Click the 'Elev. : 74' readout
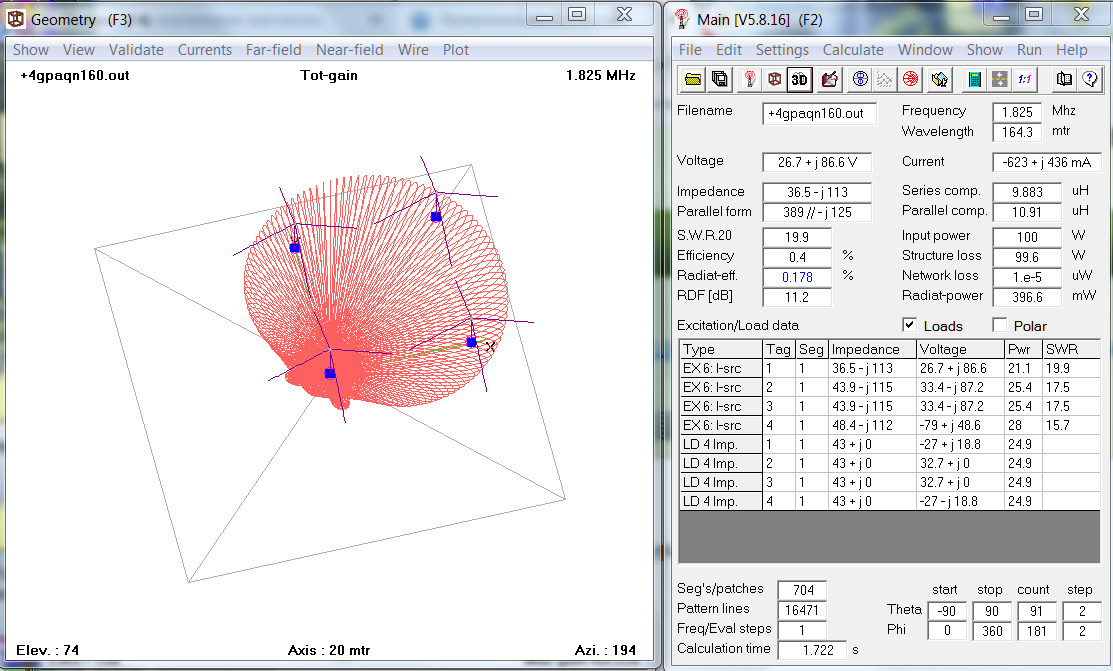This screenshot has height=671, width=1113. [x=48, y=650]
